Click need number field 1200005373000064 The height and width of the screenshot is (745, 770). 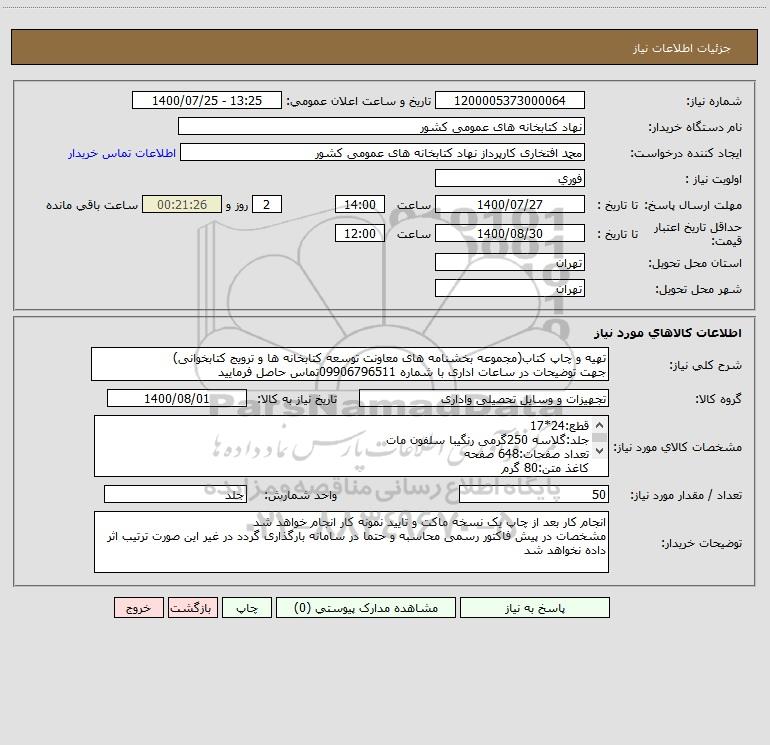coord(510,100)
